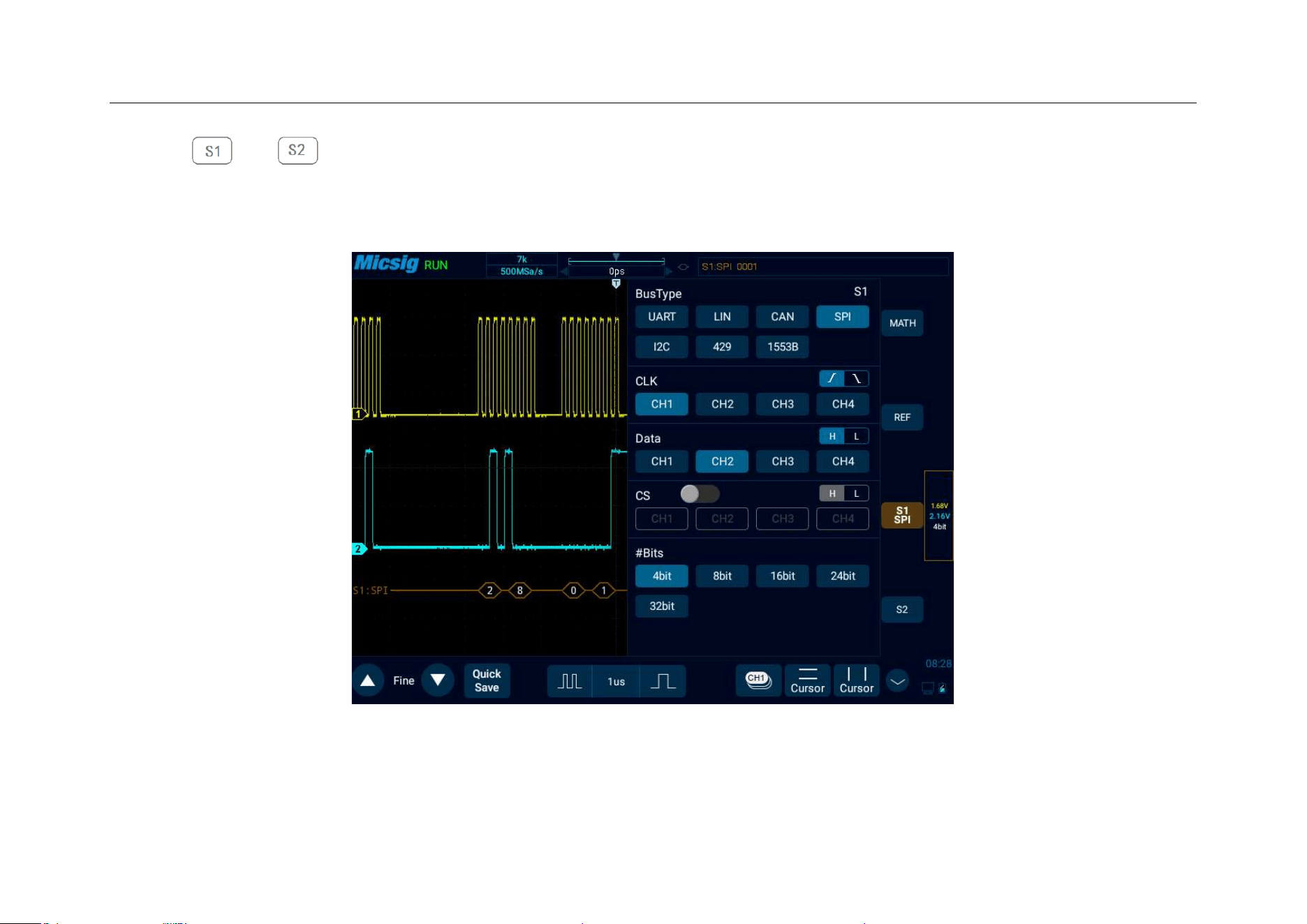
Task: Enable horizontal Cursor lines
Action: (x=808, y=680)
